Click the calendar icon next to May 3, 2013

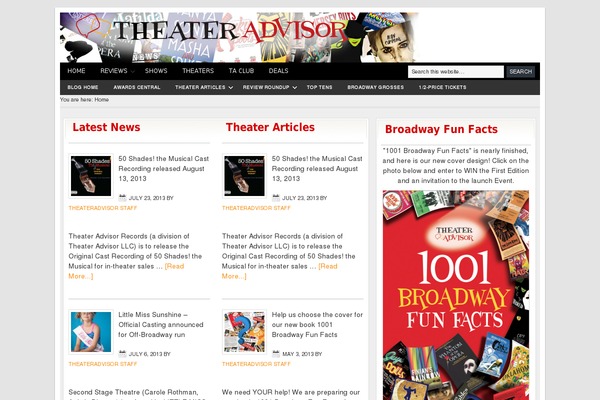[x=276, y=354]
